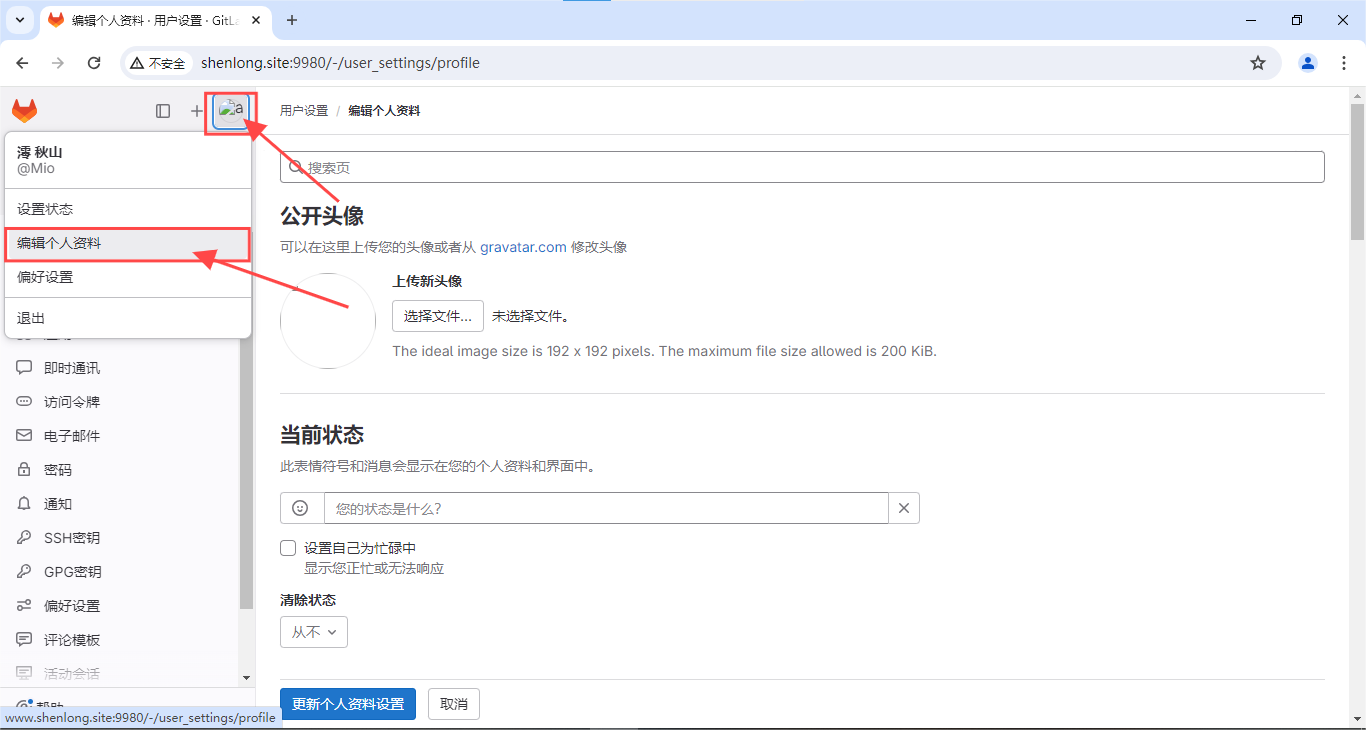Click the 搜索页 search field

click(x=802, y=167)
